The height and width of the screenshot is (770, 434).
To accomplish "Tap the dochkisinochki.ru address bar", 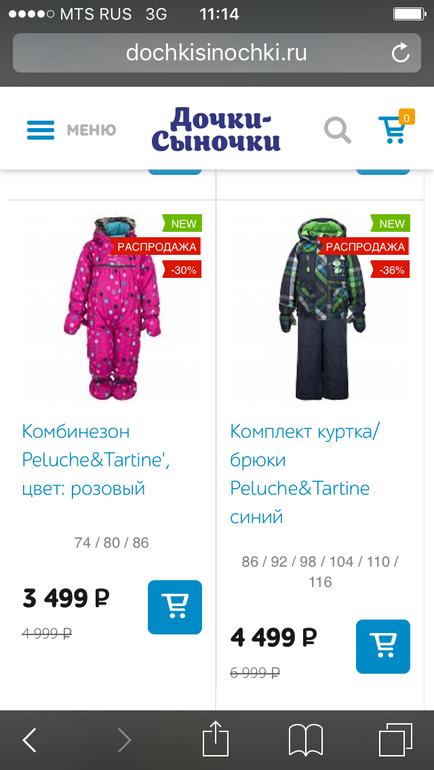I will [217, 53].
